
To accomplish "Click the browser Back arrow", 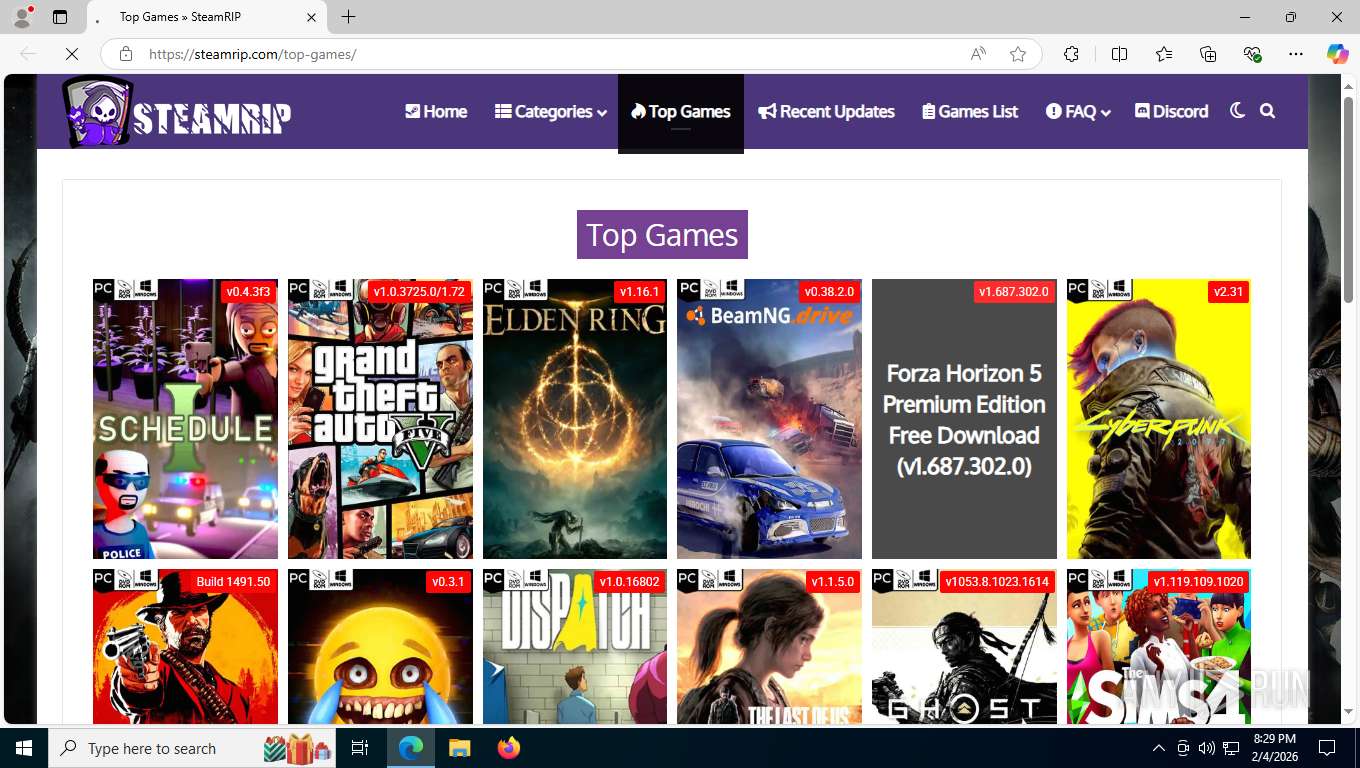I will pos(28,54).
